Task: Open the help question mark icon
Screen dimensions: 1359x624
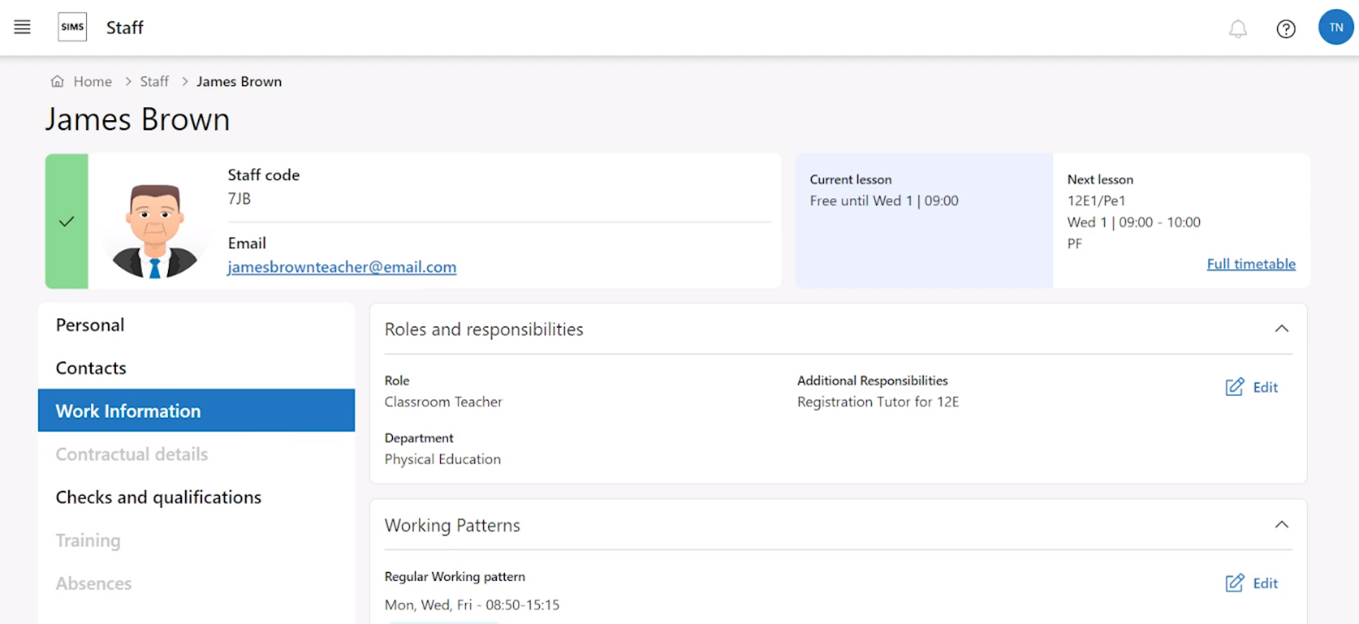Action: [x=1286, y=29]
